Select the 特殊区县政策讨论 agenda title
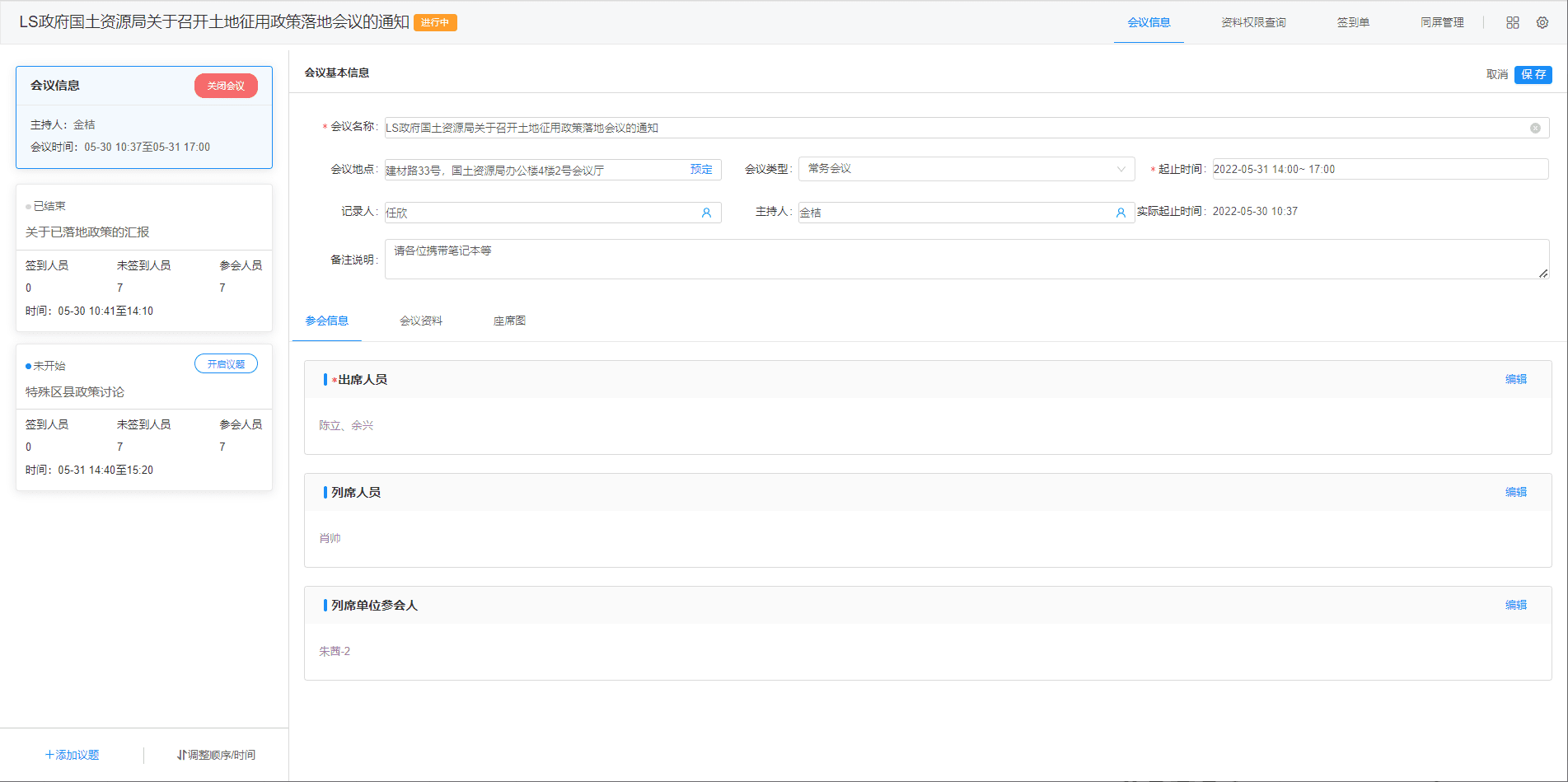The image size is (1568, 782). click(75, 392)
